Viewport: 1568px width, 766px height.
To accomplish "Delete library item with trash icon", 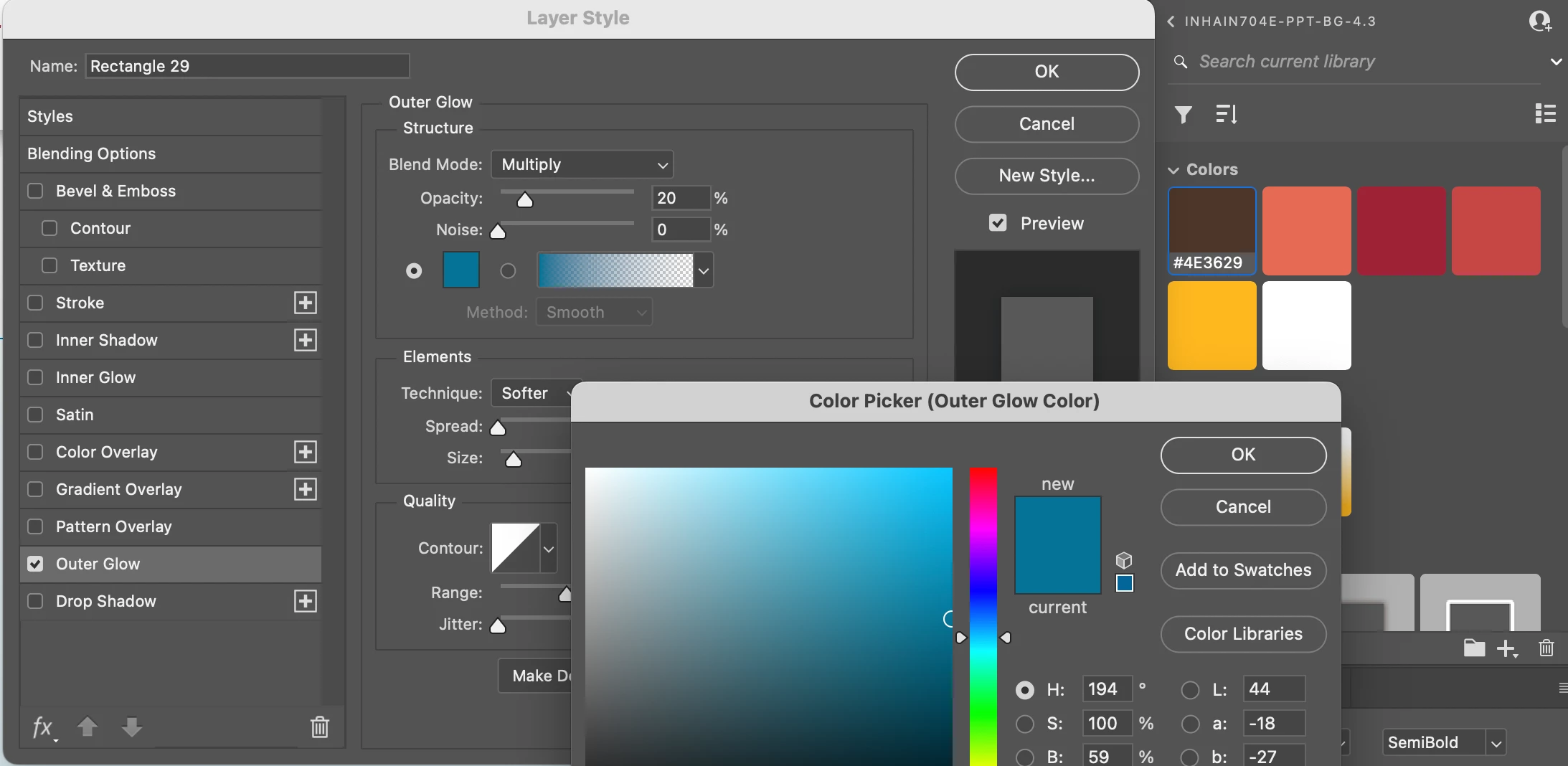I will pyautogui.click(x=1546, y=648).
